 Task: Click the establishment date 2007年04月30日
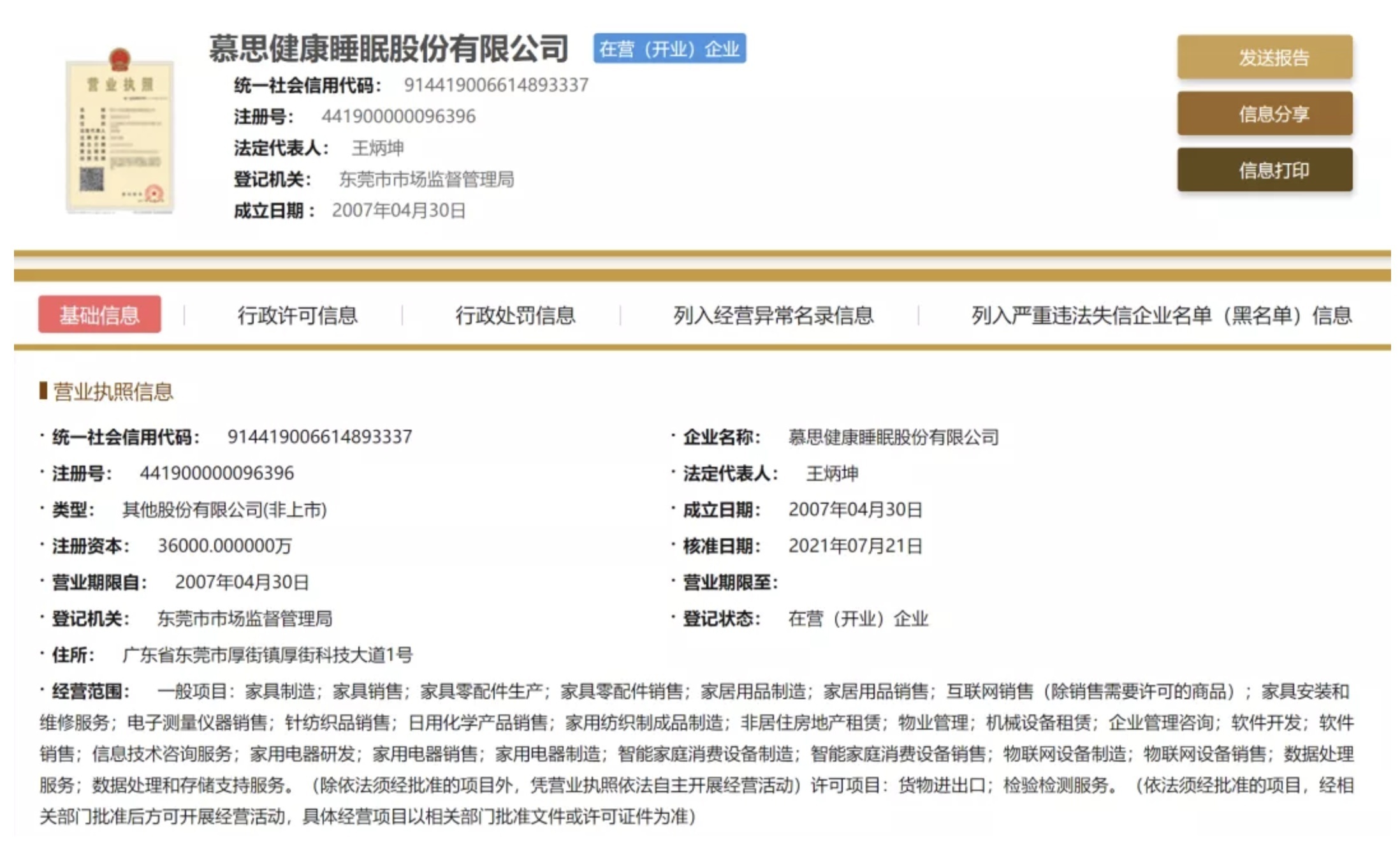857,510
